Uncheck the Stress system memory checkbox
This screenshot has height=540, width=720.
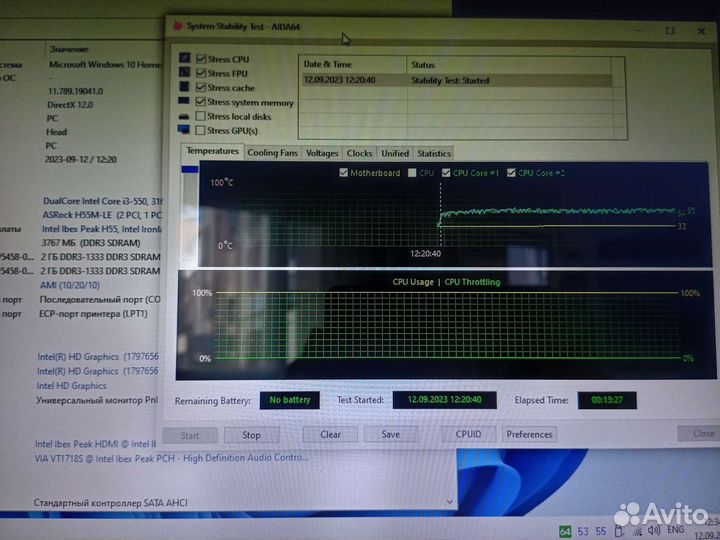pos(201,101)
